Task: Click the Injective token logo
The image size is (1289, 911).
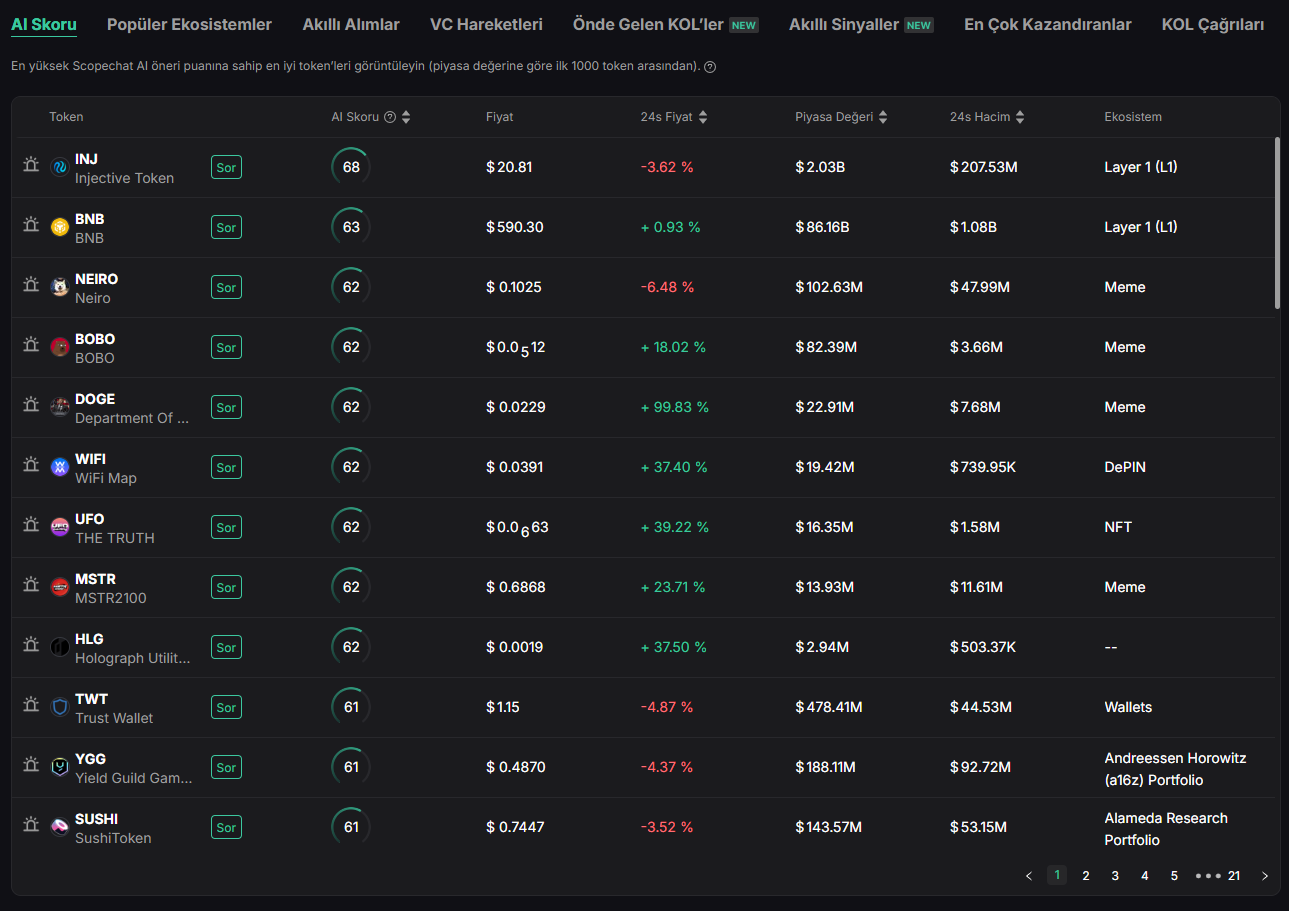Action: 60,167
